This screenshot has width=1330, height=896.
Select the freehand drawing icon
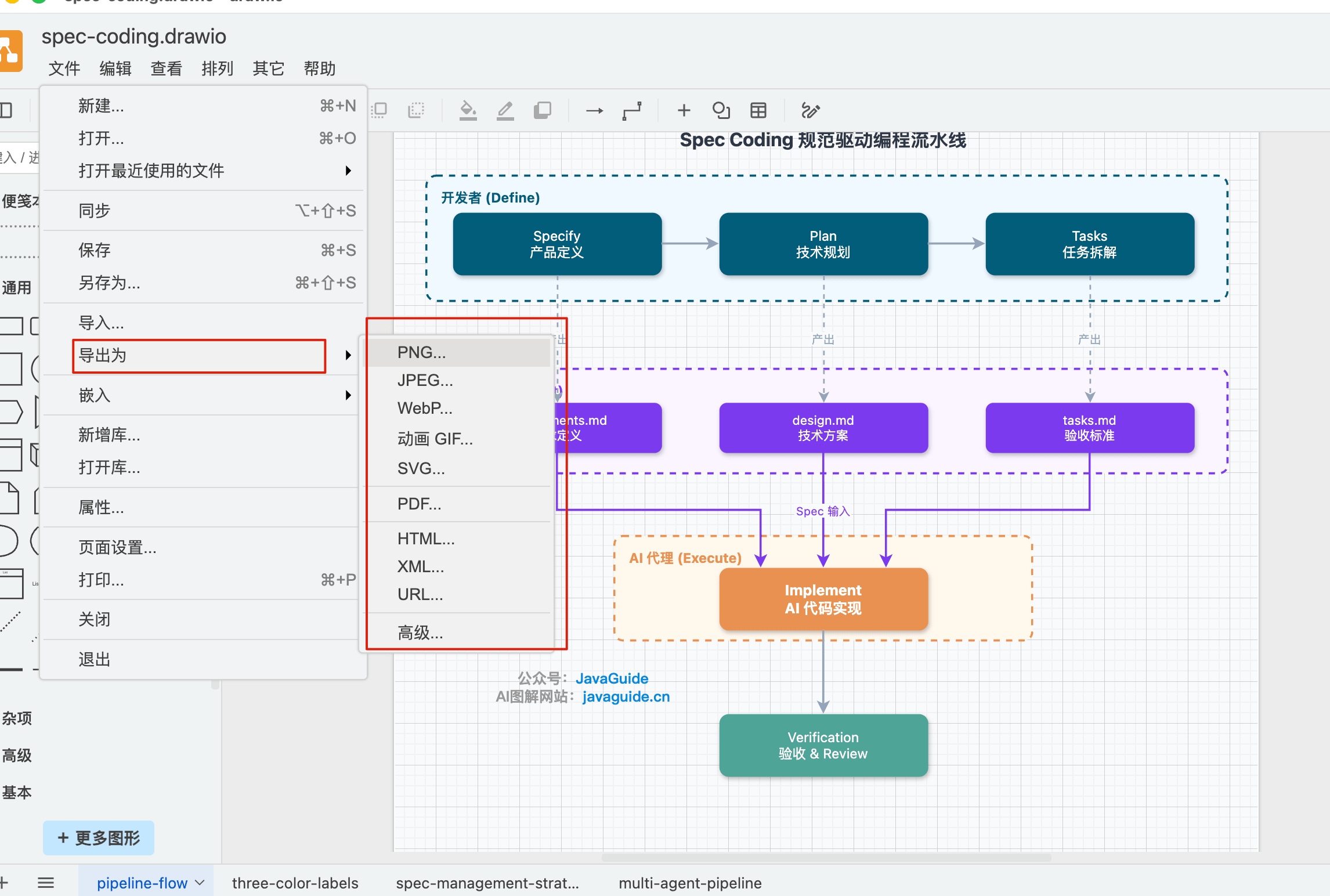(x=810, y=110)
